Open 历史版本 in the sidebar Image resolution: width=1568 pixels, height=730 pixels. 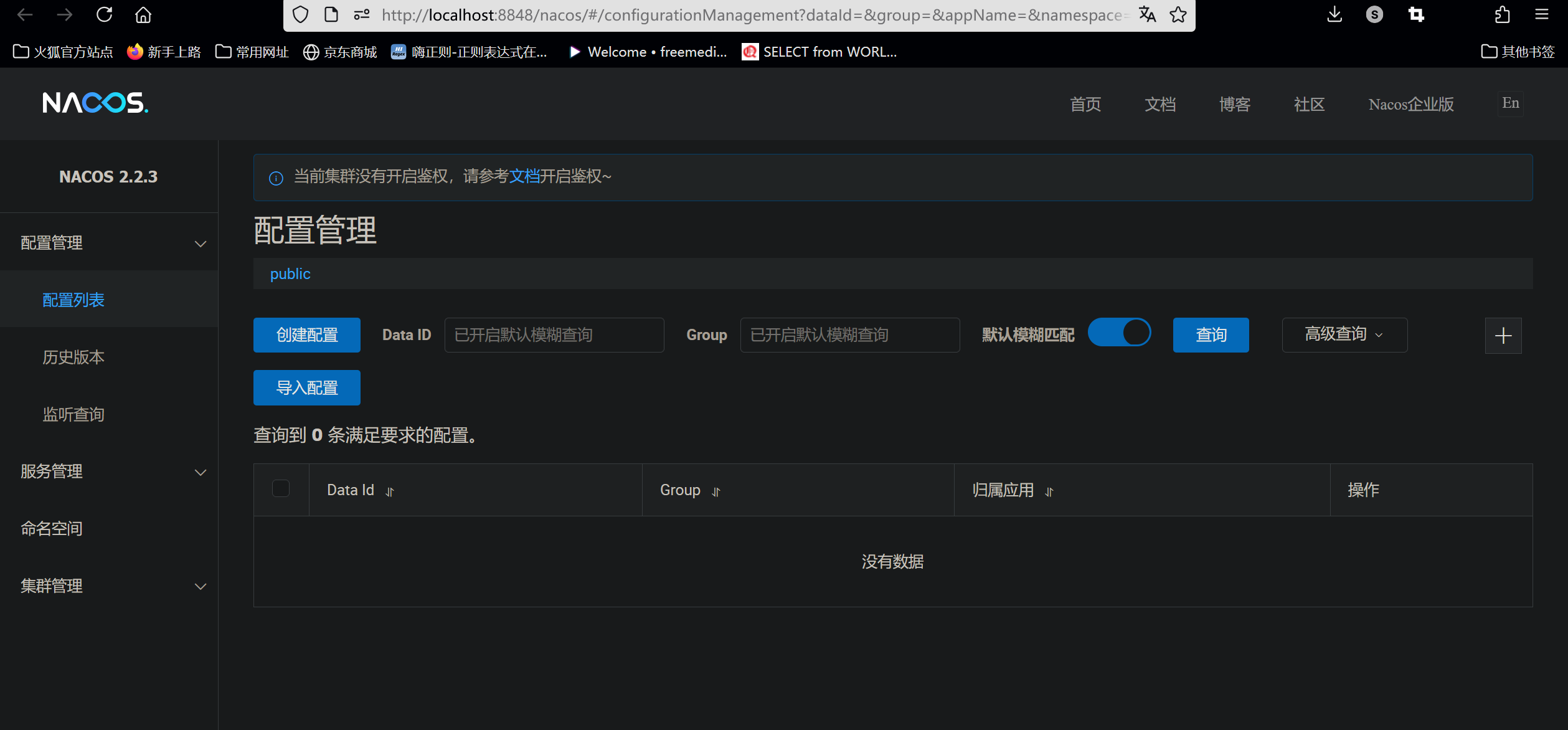click(x=73, y=357)
